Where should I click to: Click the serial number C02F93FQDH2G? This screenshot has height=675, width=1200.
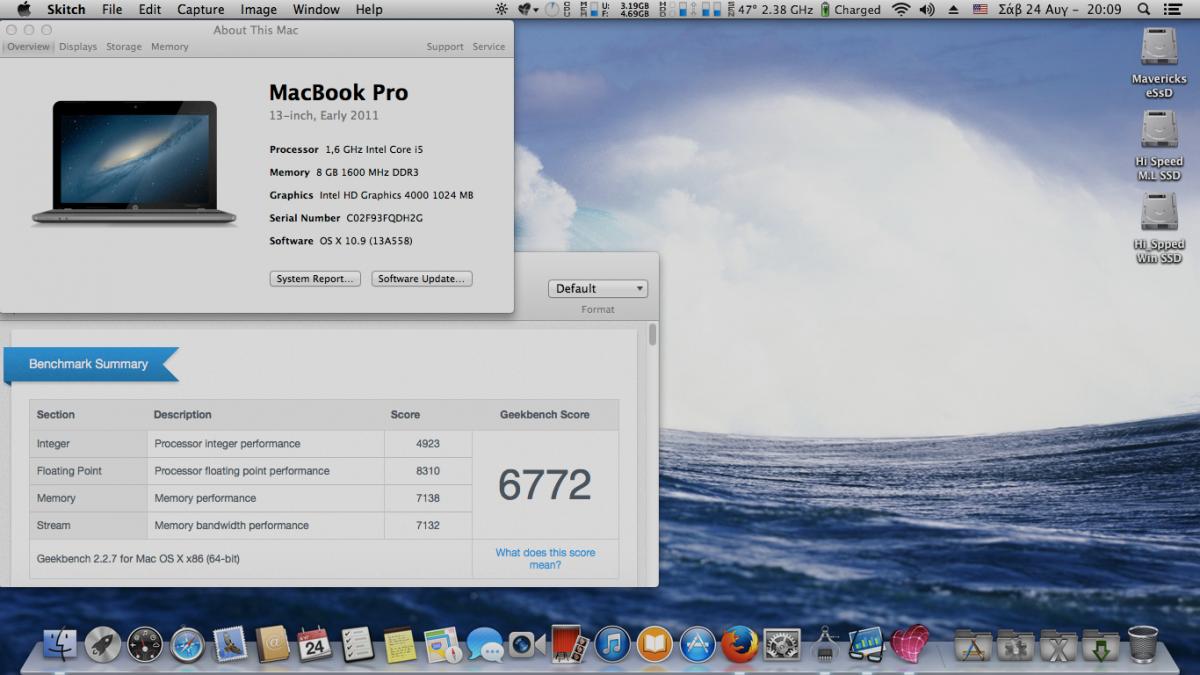[385, 218]
